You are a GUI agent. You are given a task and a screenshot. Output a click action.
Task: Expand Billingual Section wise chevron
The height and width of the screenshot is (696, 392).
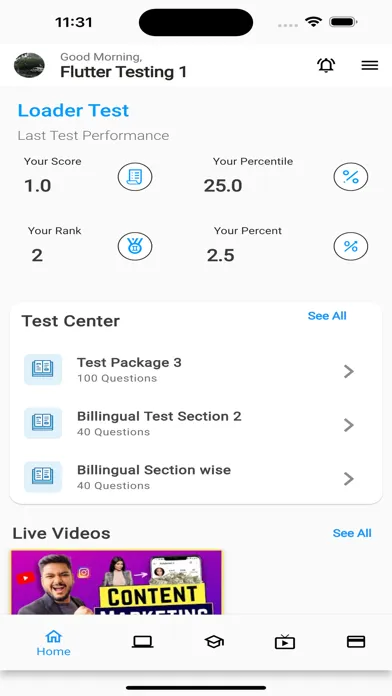pos(349,478)
